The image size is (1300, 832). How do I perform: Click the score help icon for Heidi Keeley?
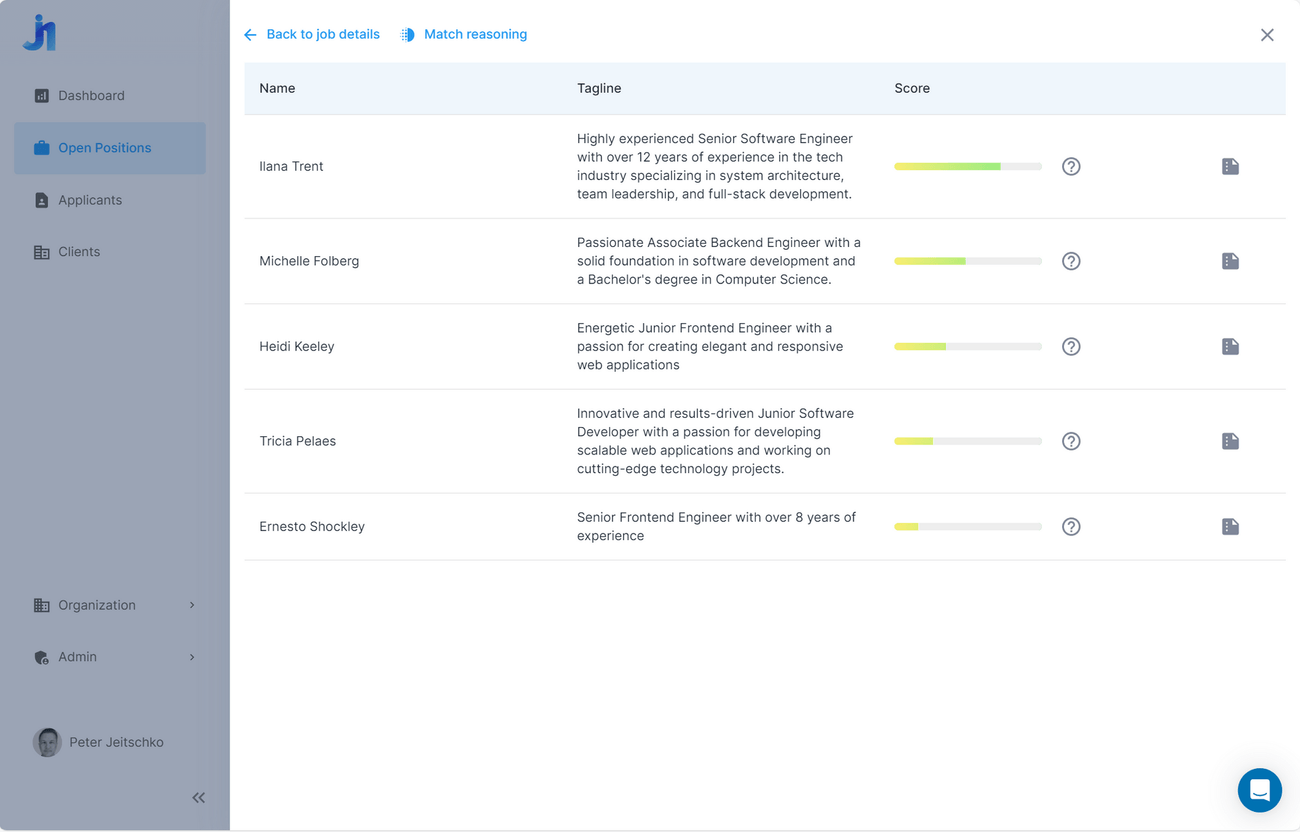(x=1071, y=347)
